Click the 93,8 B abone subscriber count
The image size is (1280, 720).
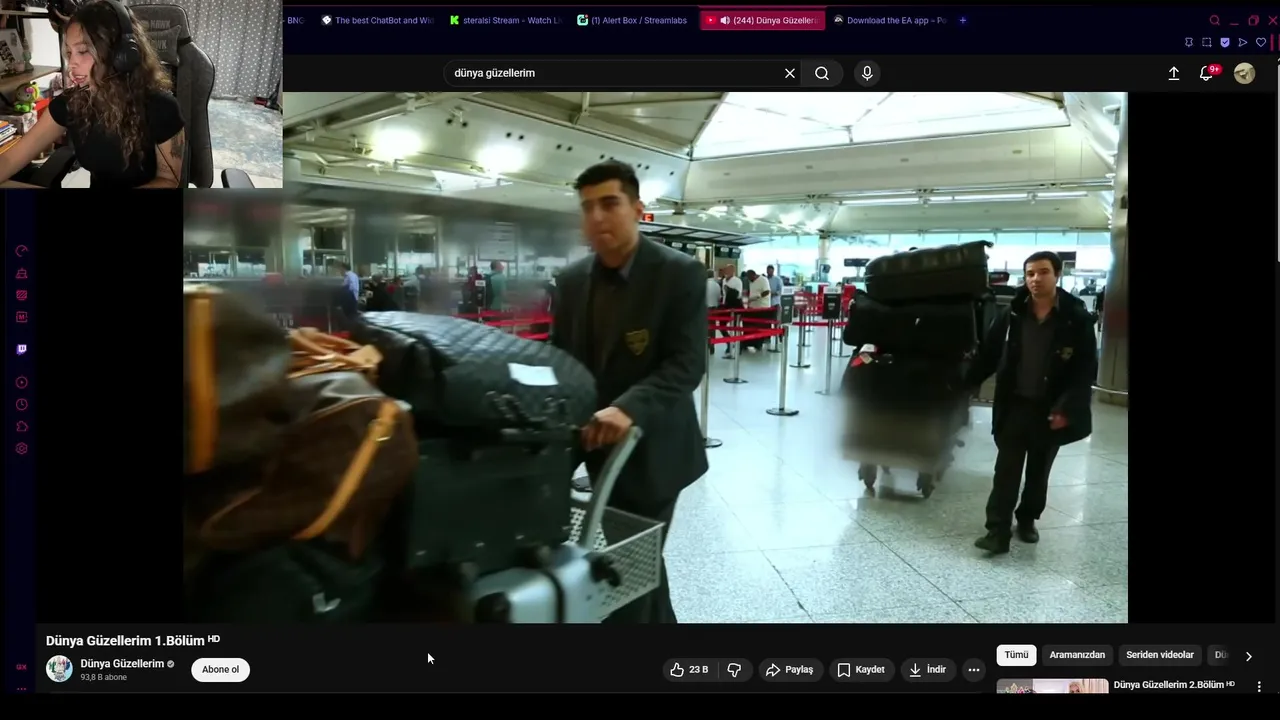coord(104,678)
